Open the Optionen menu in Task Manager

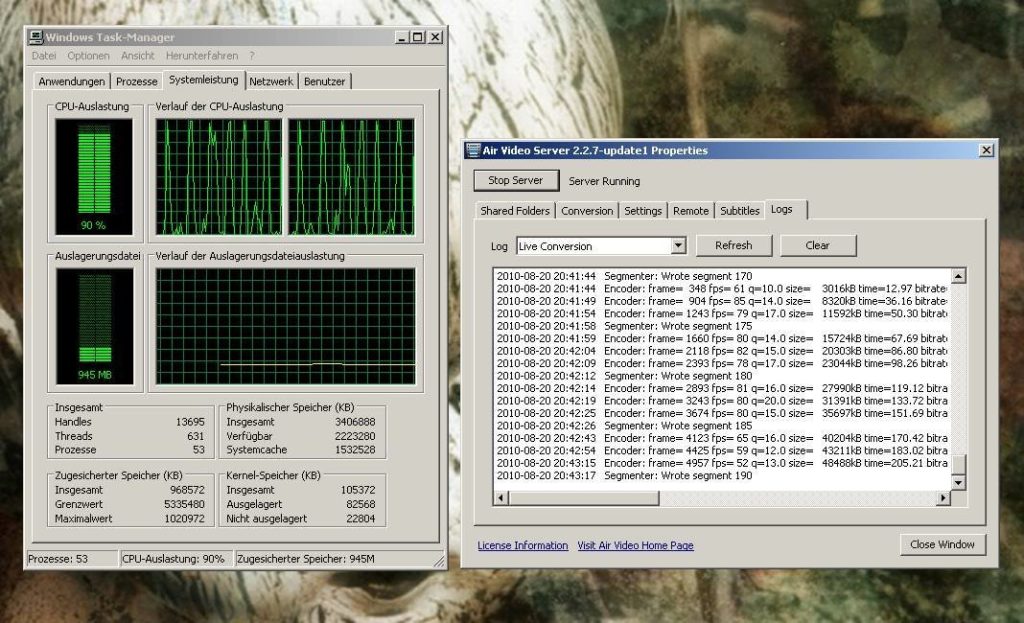click(x=88, y=56)
